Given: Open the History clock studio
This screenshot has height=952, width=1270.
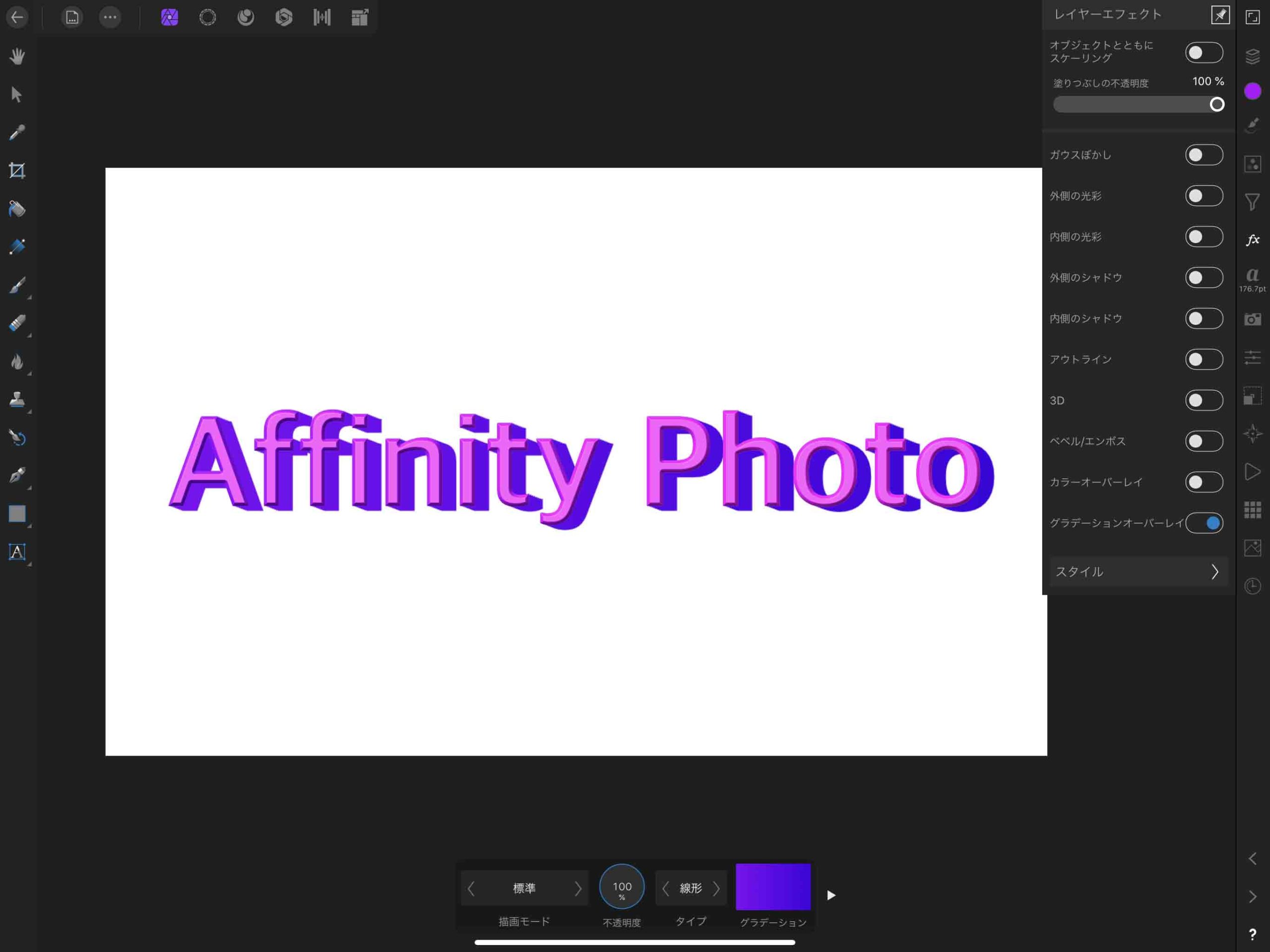Looking at the screenshot, I should (x=1252, y=586).
